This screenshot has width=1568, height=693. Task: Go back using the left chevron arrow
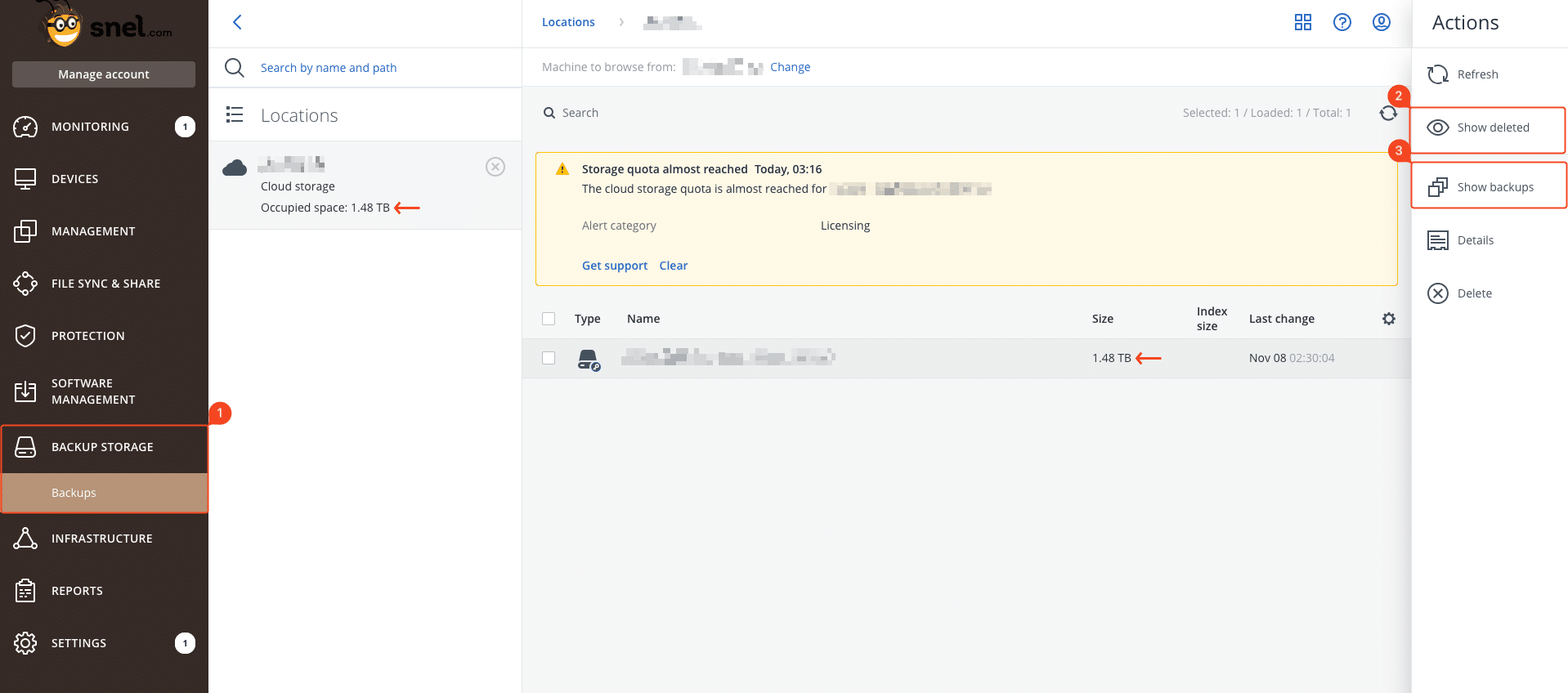[237, 22]
